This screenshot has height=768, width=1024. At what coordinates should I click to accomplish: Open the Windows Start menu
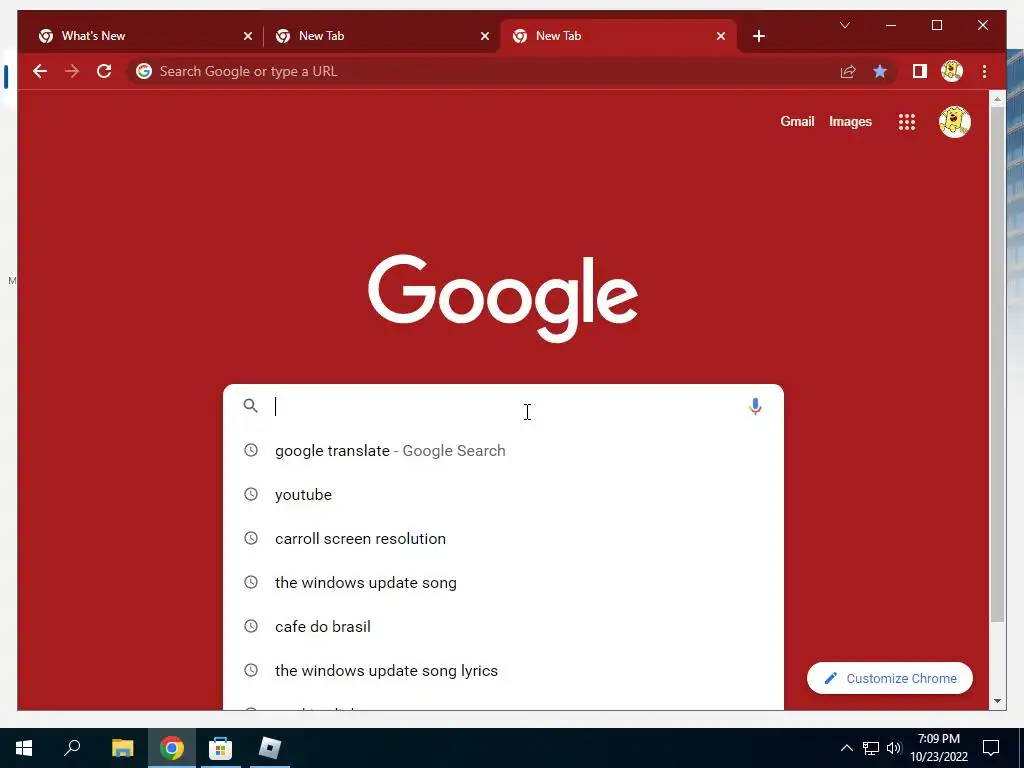[x=24, y=748]
